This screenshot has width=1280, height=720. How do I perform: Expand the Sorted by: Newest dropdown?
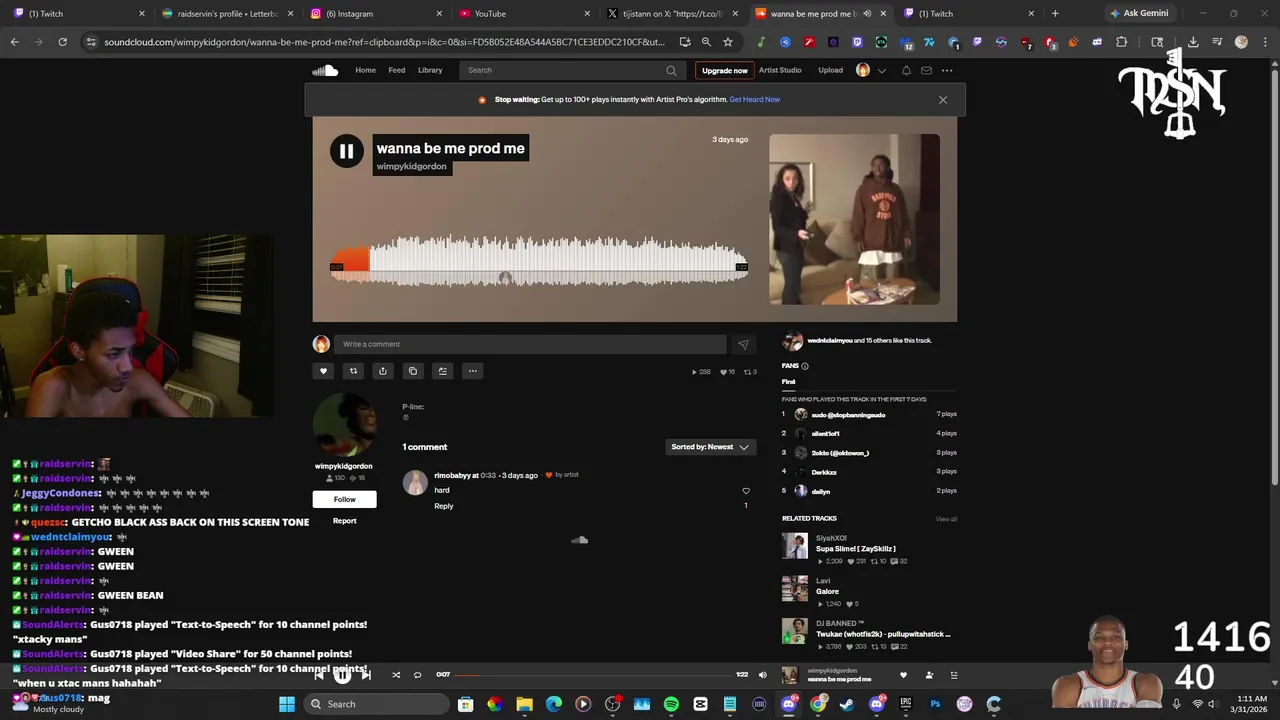710,447
